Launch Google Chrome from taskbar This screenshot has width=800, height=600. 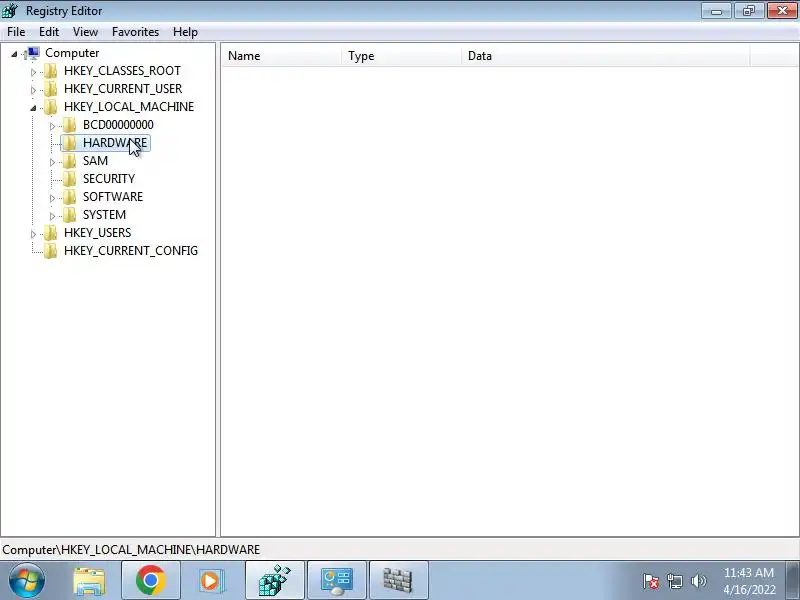coord(151,580)
